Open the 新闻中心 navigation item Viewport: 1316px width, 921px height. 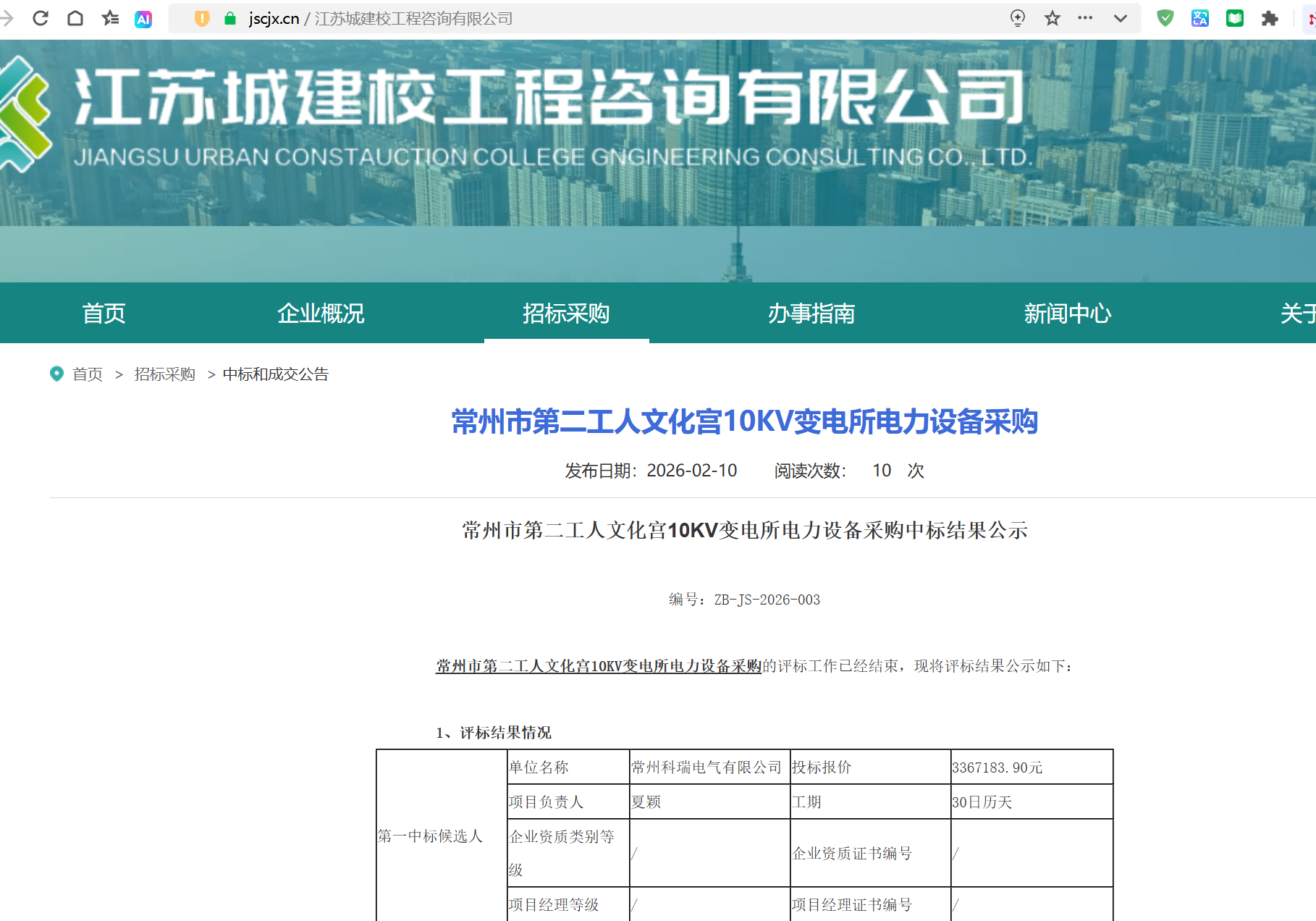pos(1067,313)
